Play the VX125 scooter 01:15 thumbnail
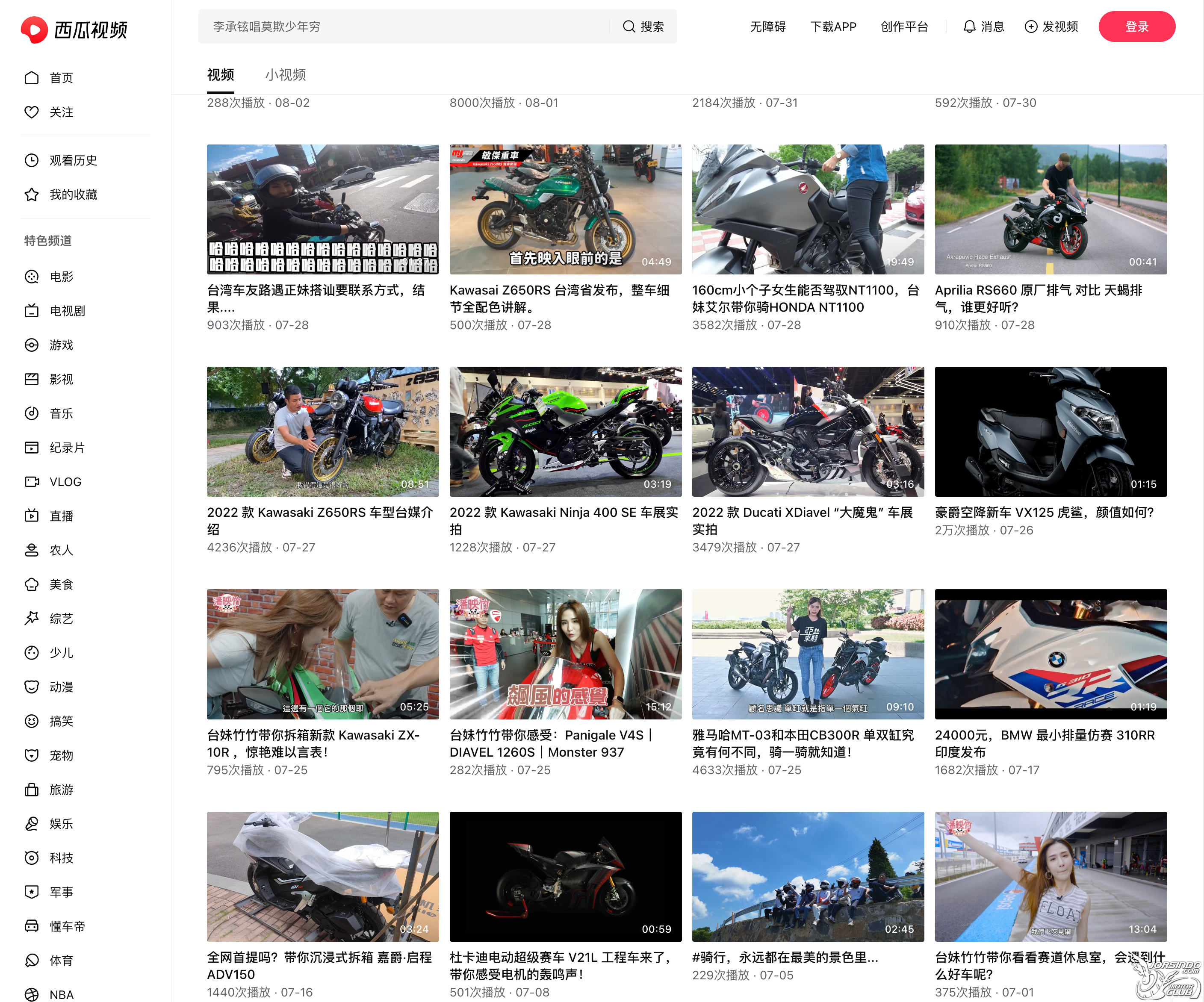This screenshot has height=1002, width=1204. pos(1051,432)
